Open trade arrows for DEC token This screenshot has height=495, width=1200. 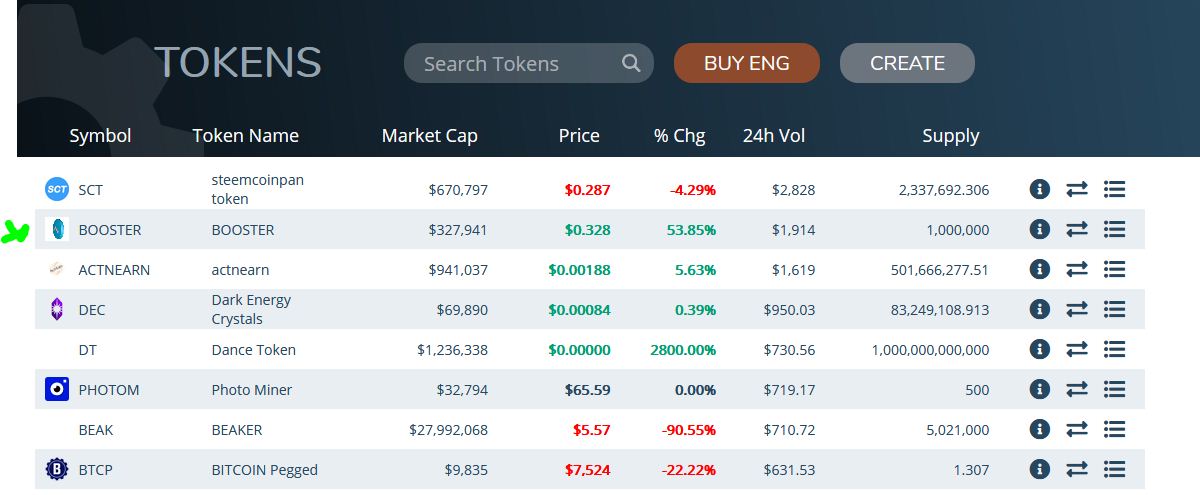coord(1077,309)
